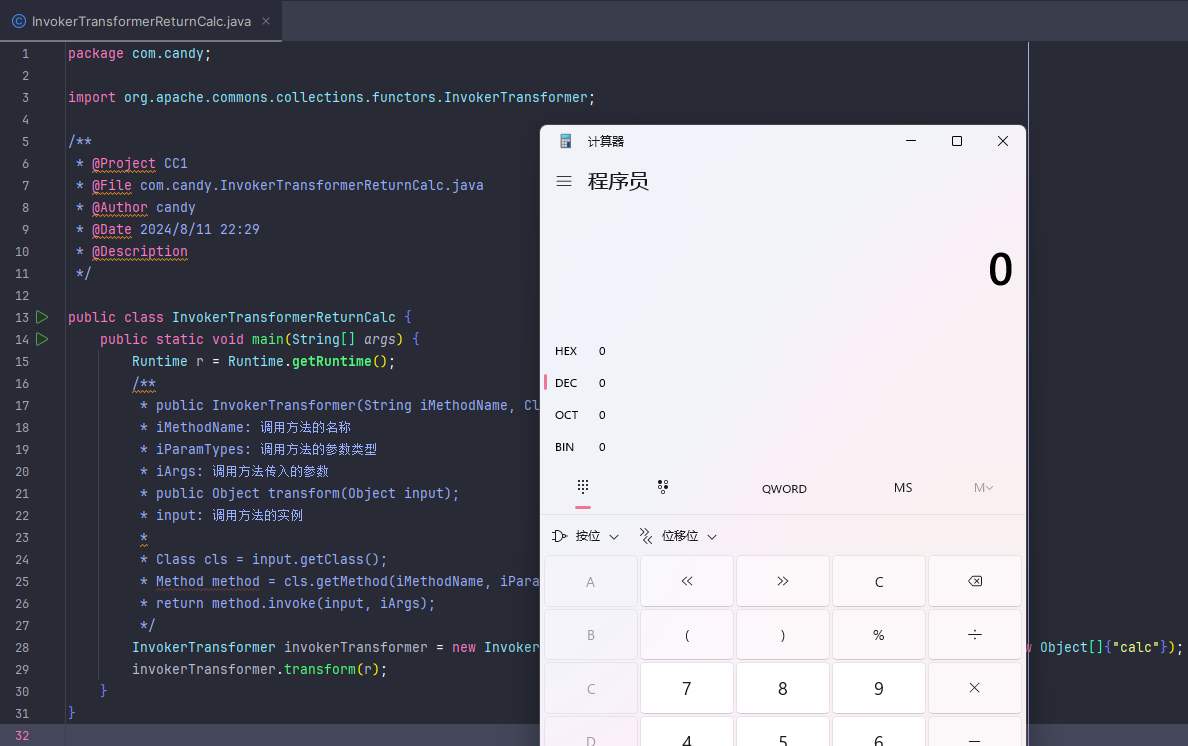Click package com.candy declaration
This screenshot has height=746, width=1188.
(x=139, y=54)
